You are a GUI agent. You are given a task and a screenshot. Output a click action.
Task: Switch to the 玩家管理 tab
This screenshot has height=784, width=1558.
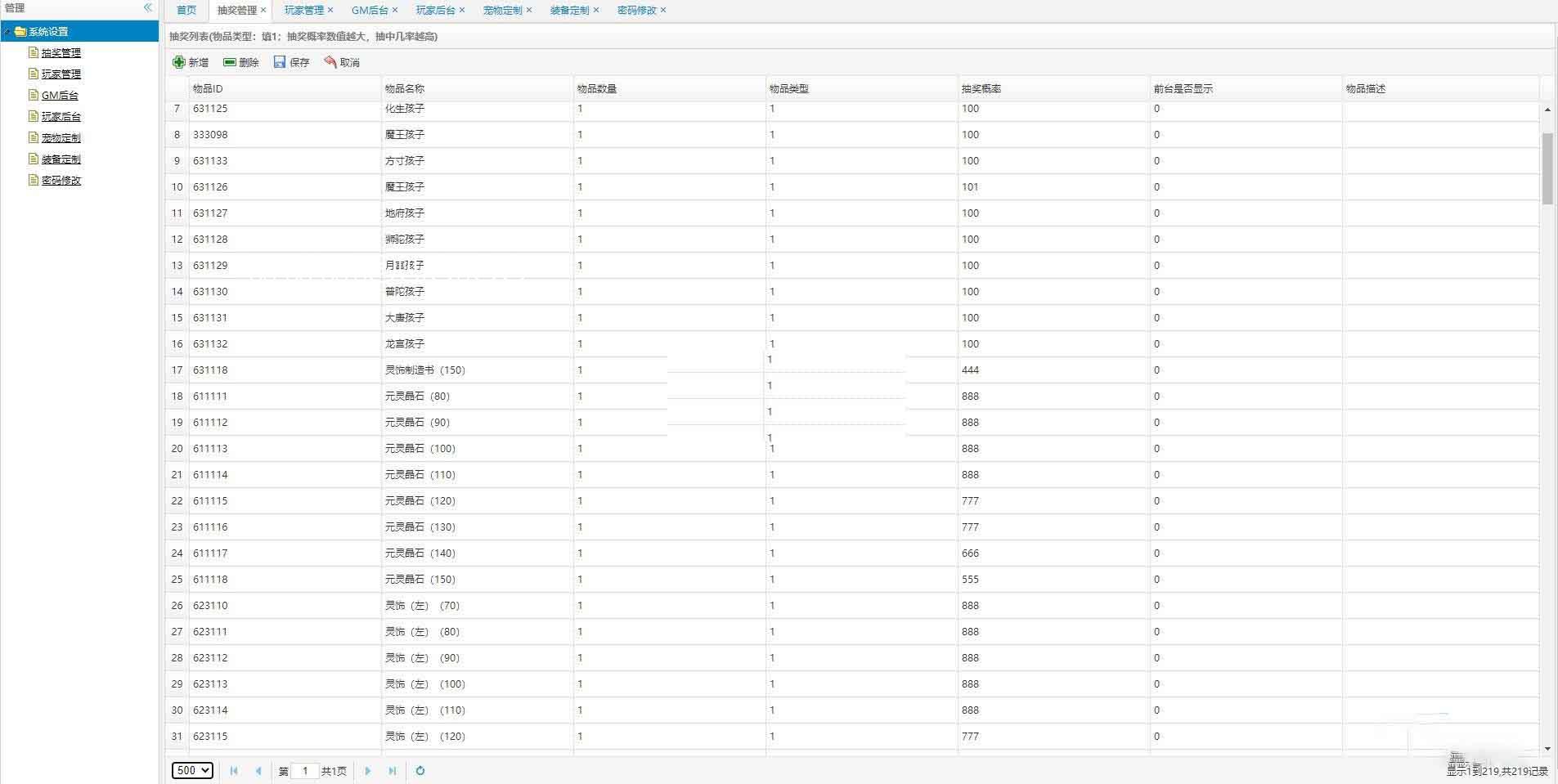pyautogui.click(x=303, y=11)
